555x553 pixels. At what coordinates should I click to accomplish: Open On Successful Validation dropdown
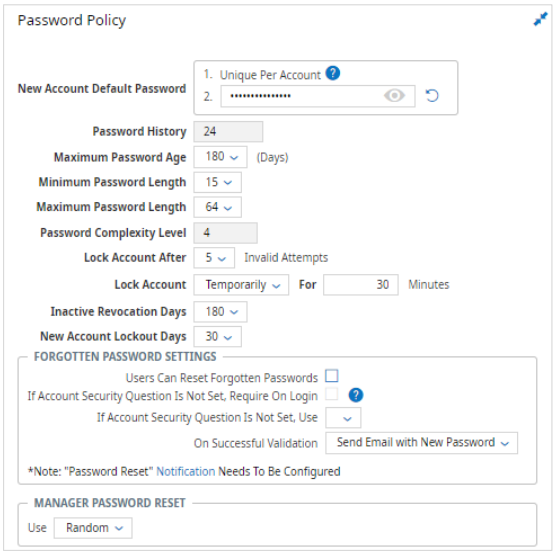coord(422,443)
